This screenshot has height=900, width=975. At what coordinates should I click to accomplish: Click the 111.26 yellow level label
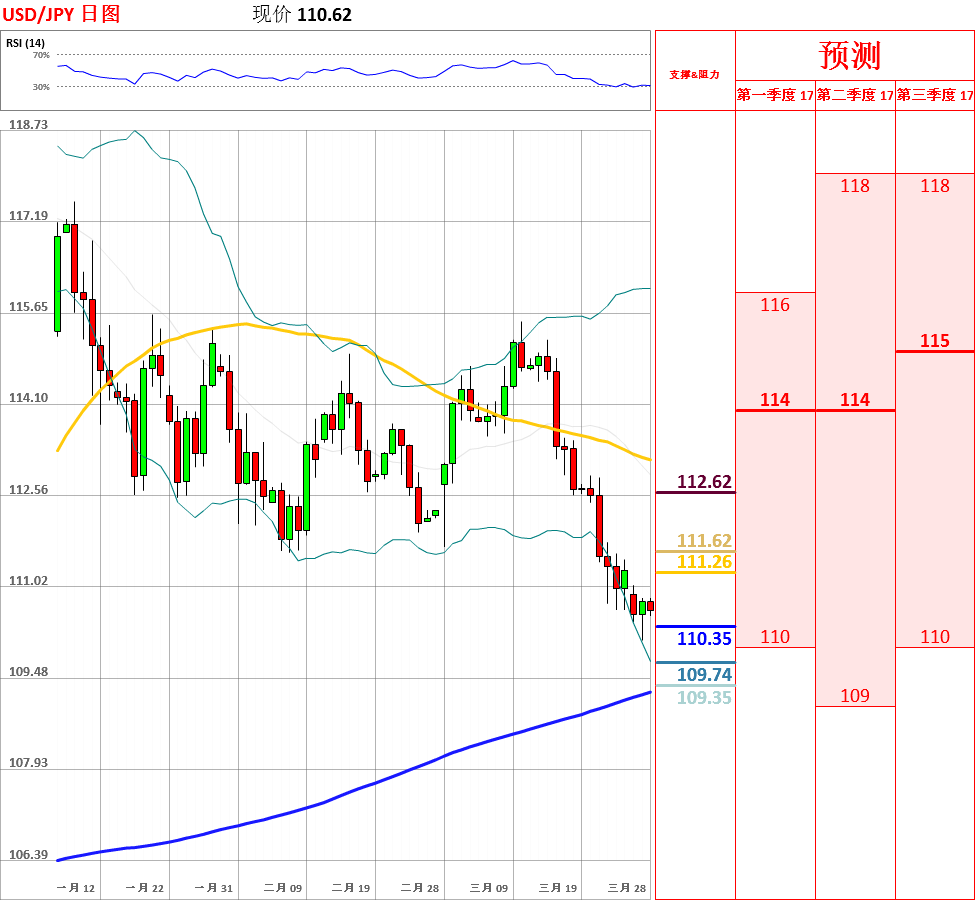coord(704,562)
